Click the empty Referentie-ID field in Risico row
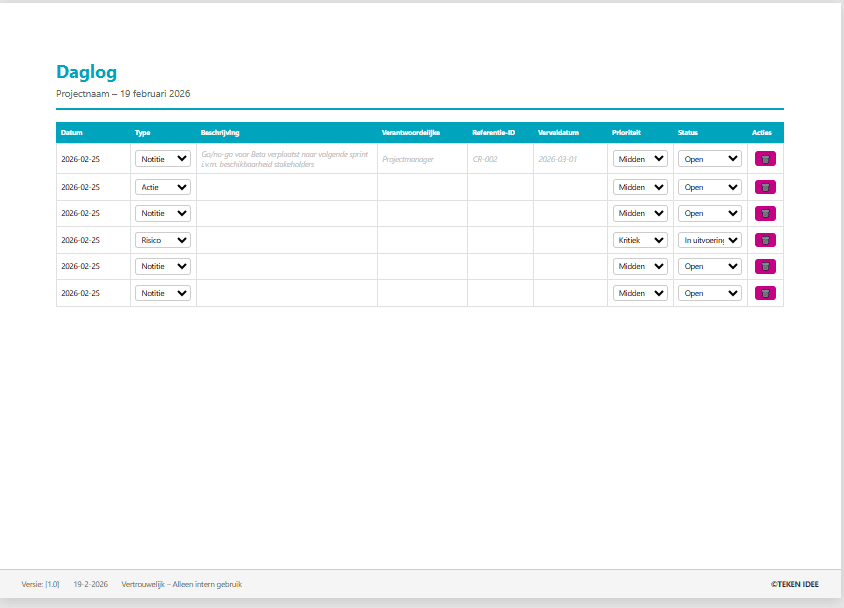This screenshot has height=608, width=844. (500, 240)
